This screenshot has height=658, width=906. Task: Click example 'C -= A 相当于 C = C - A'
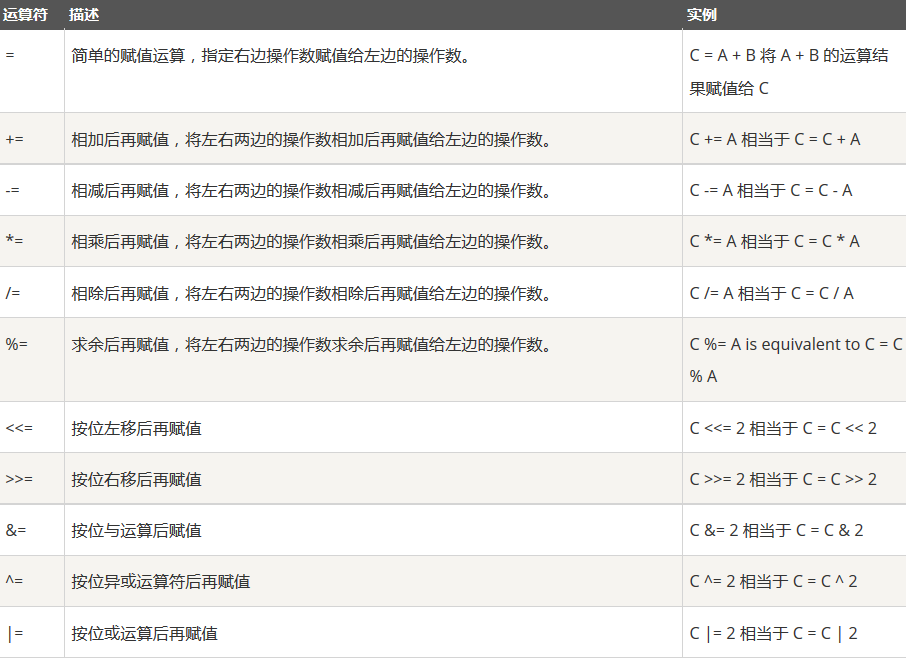click(771, 191)
